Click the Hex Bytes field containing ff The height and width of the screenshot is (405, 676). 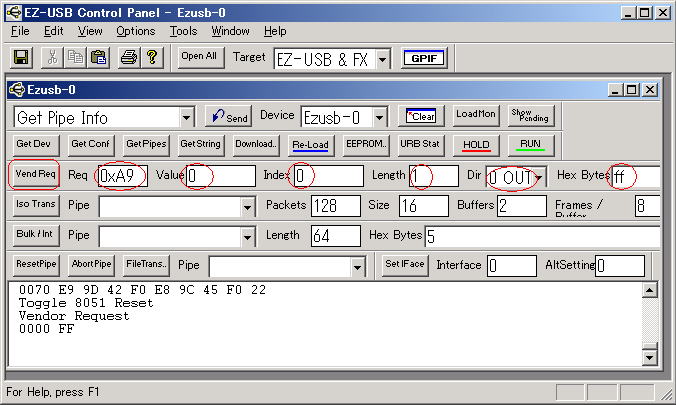click(x=636, y=176)
